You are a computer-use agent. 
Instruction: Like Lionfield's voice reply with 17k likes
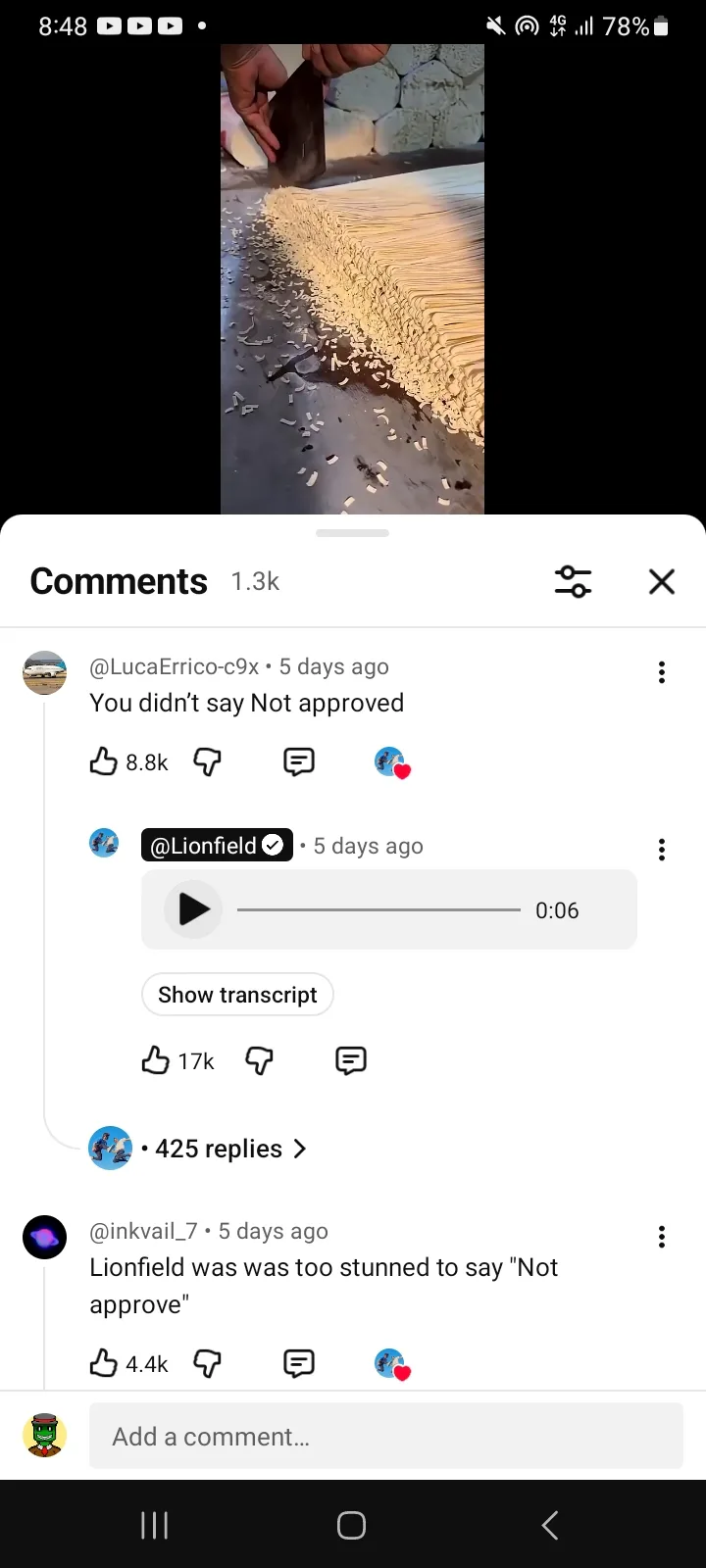pyautogui.click(x=156, y=1060)
